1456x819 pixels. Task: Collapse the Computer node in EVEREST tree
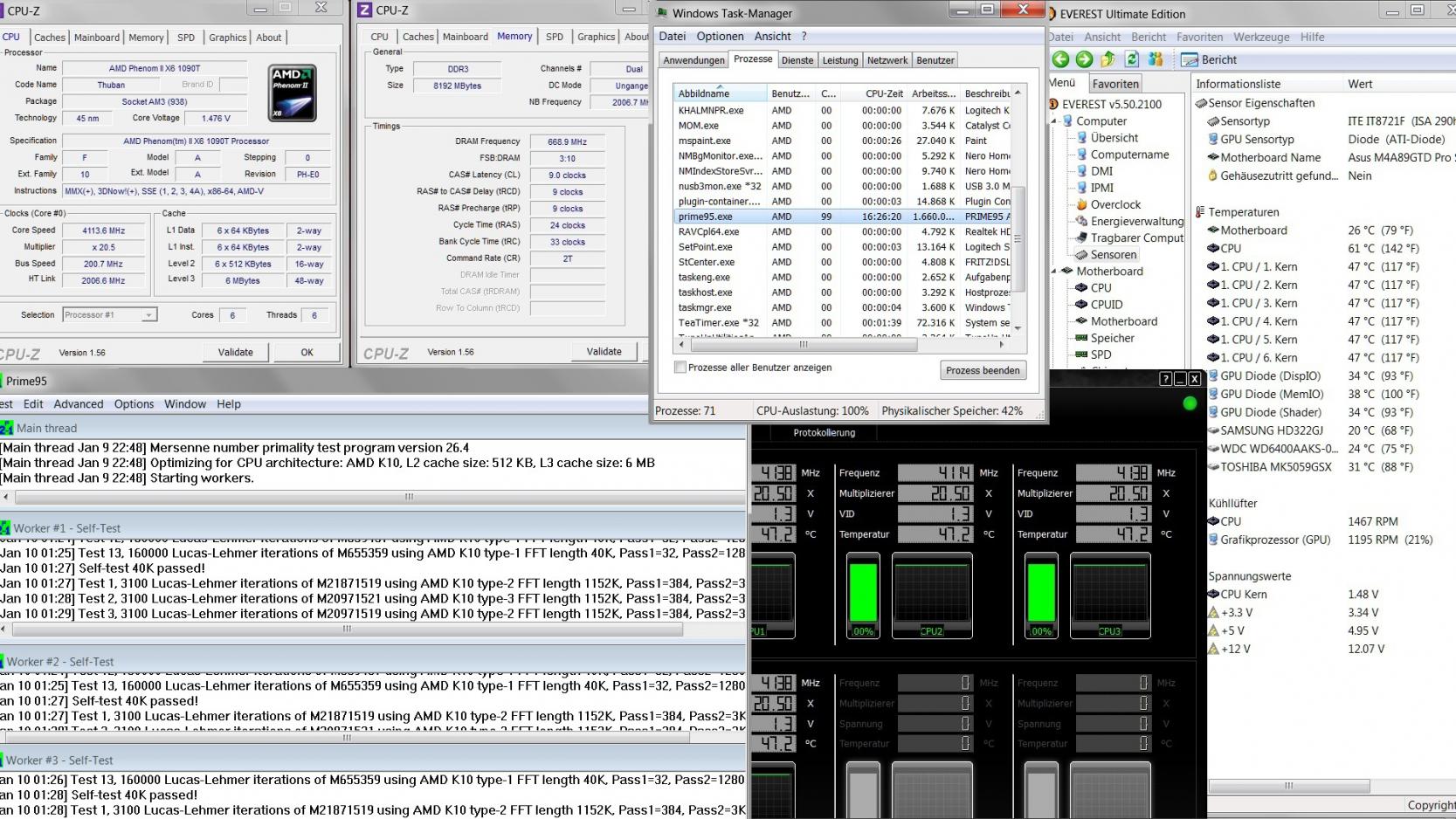click(1054, 121)
